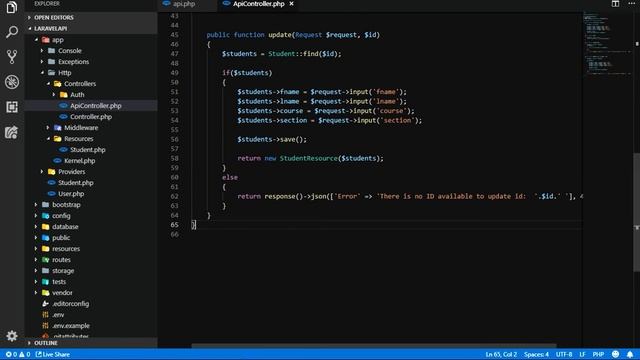Expand the Outline section
Screen dimensions: 640x360
[46, 343]
